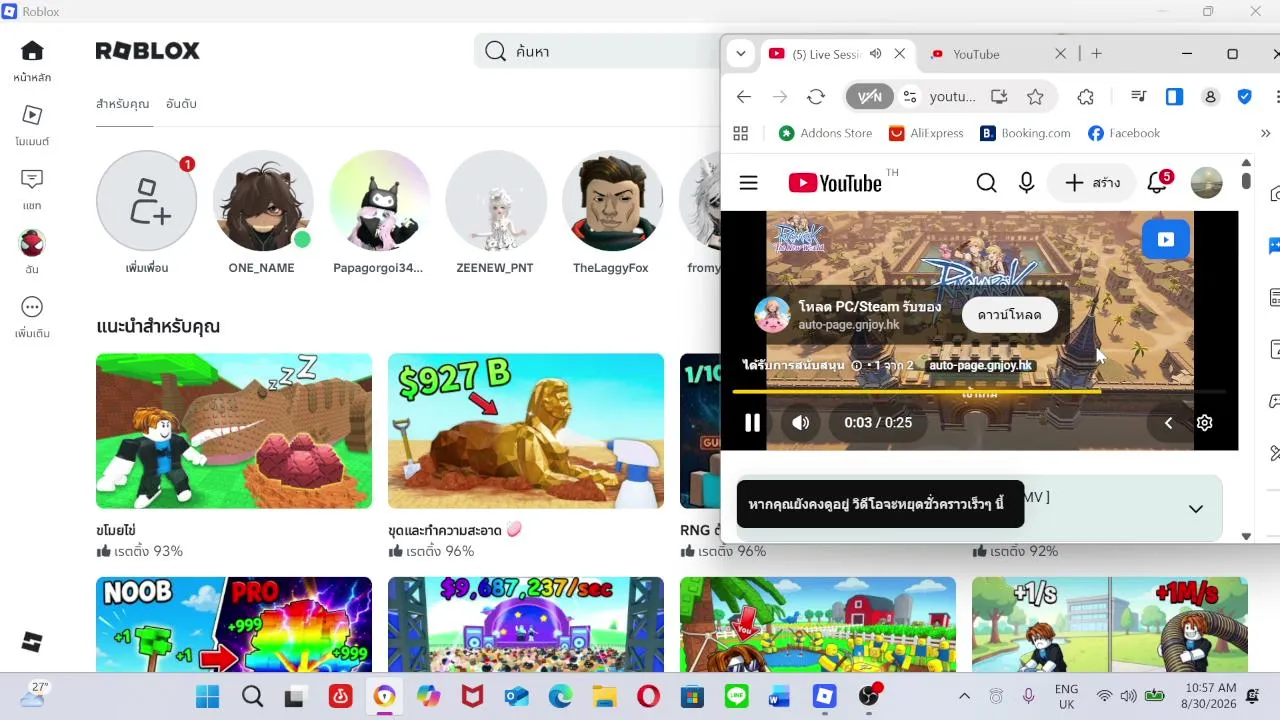Open the ขโมยไข่ game thumbnail
Viewport: 1280px width, 720px height.
(x=234, y=431)
